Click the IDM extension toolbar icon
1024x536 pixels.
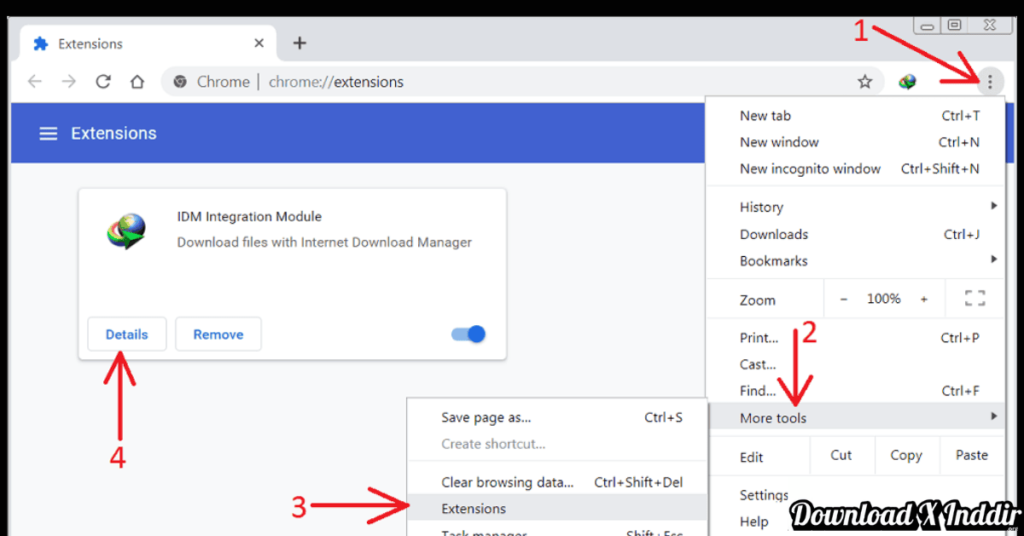point(907,82)
